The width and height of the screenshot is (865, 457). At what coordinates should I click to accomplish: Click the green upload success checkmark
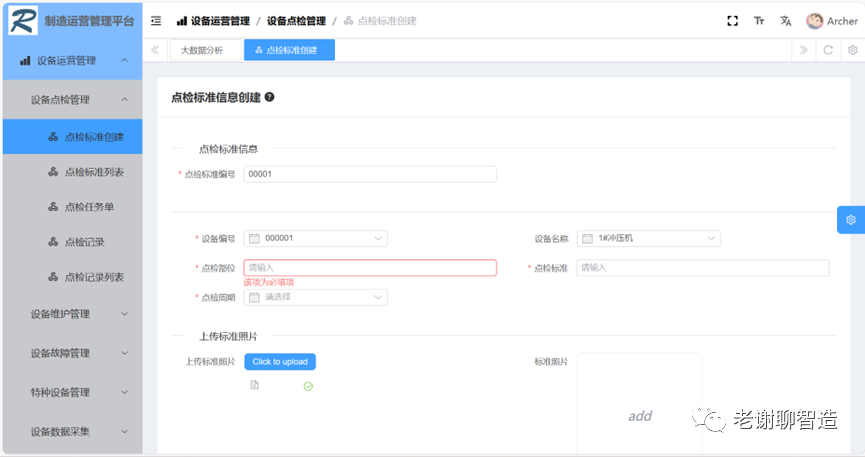[x=308, y=386]
